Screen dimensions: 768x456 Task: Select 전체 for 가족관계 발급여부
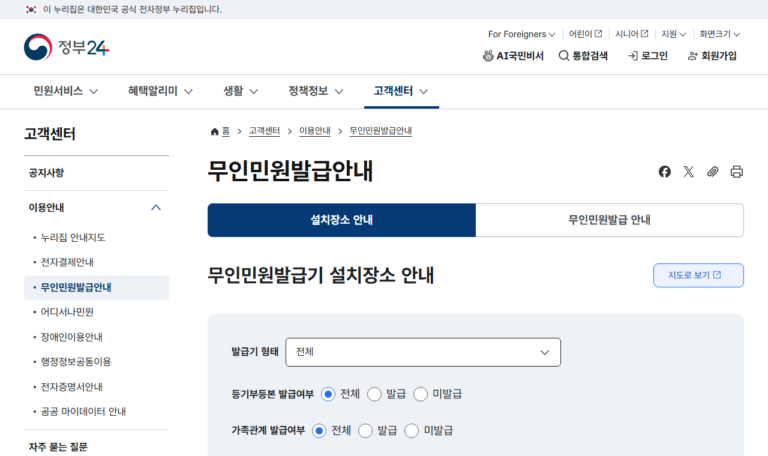pos(319,431)
